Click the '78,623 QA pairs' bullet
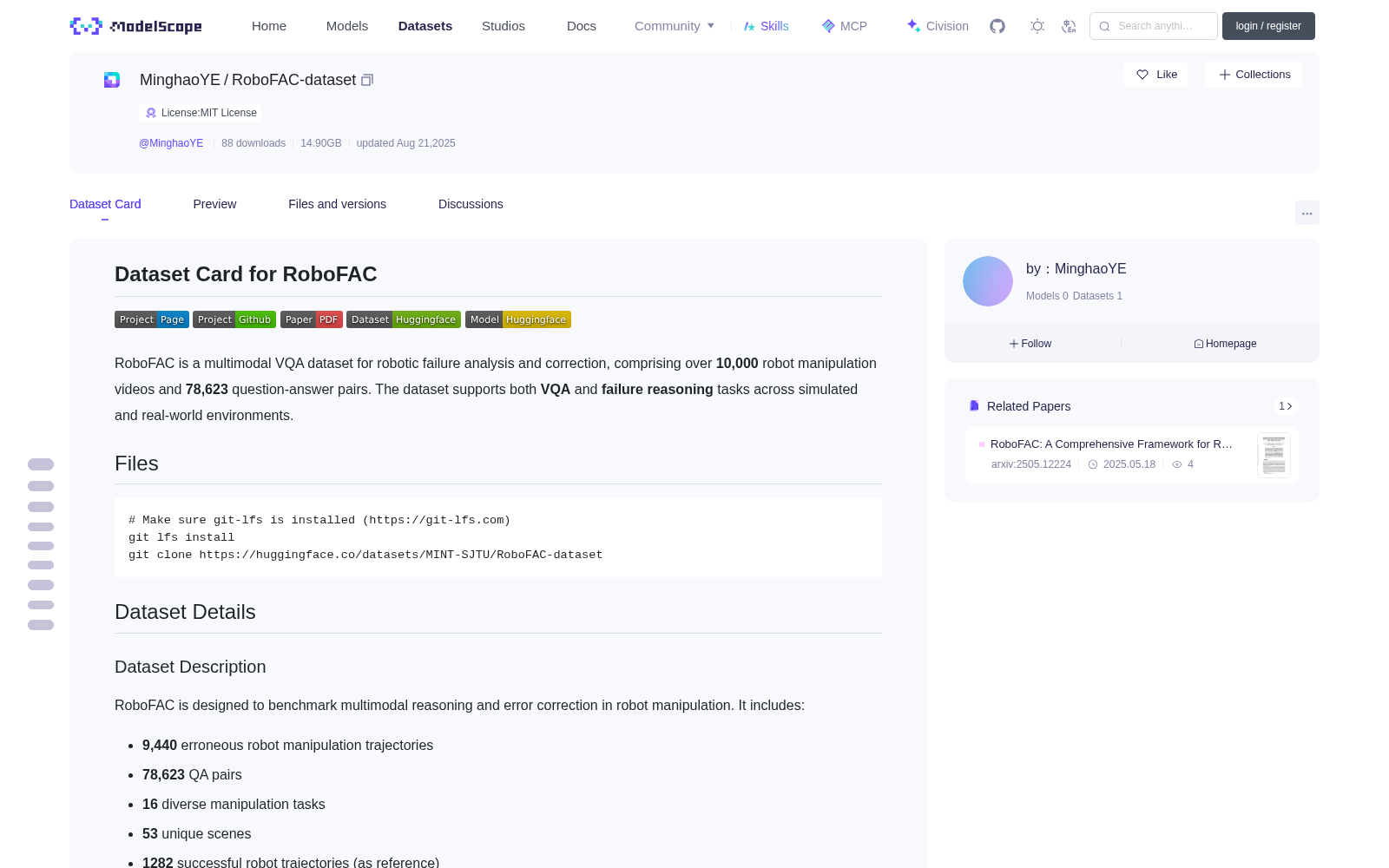The width and height of the screenshot is (1389, 868). [x=192, y=775]
